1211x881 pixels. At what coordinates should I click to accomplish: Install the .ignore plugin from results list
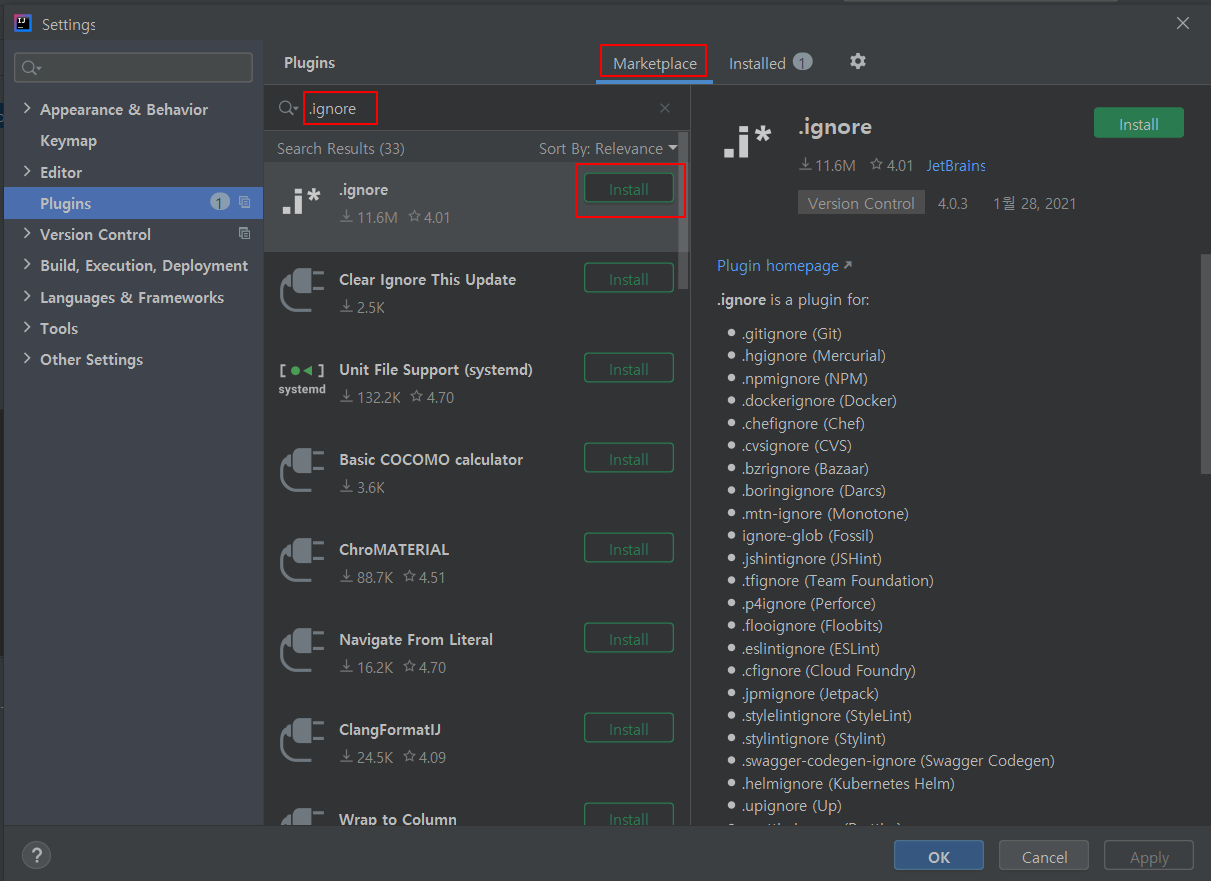point(629,189)
